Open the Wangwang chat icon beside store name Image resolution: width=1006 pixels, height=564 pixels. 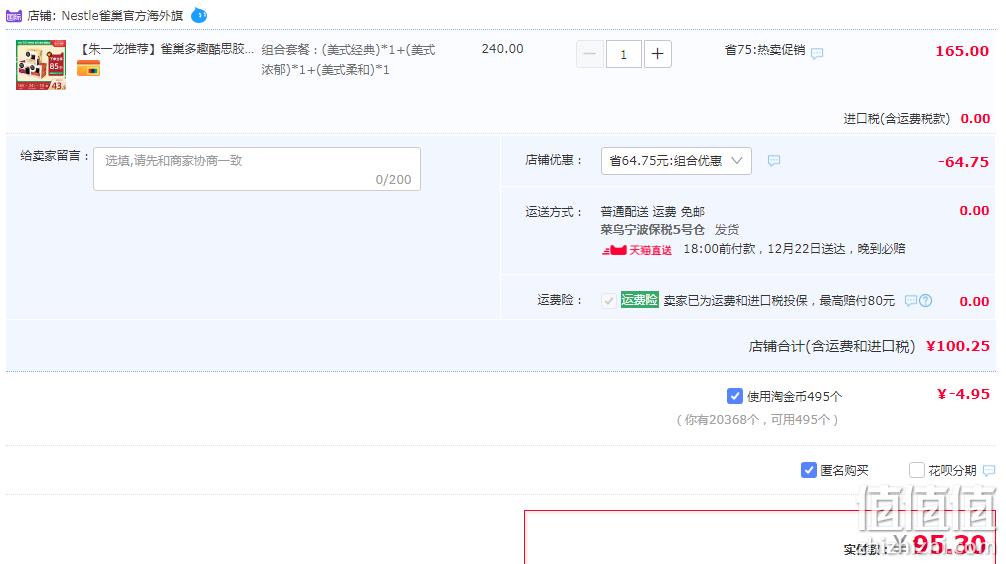[199, 15]
